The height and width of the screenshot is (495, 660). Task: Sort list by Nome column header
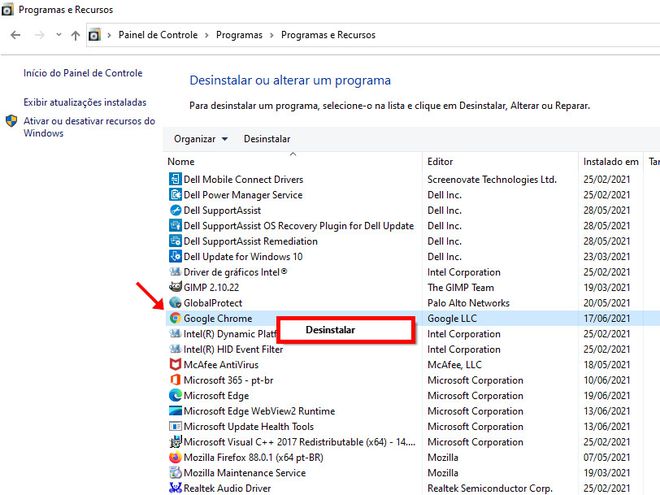[181, 162]
